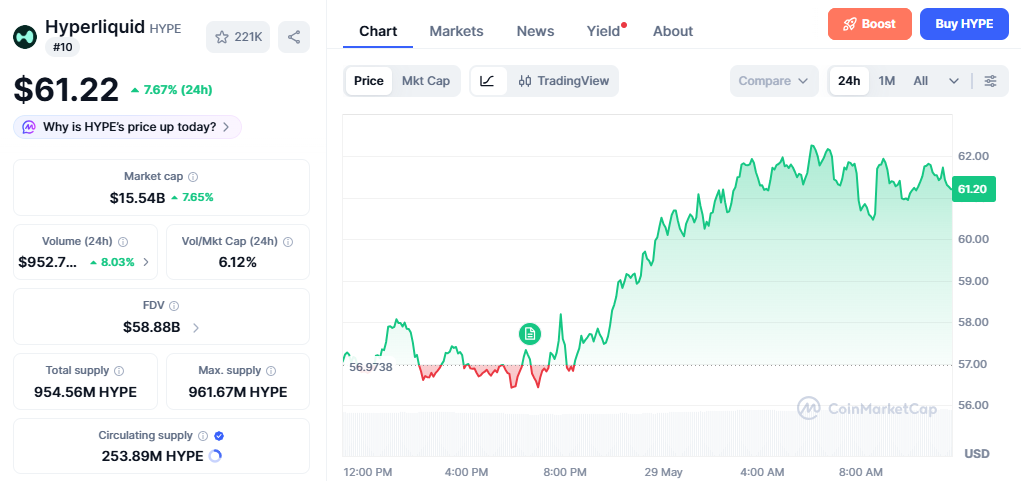Select the 1M time range
Screen dimensions: 1021x481
click(x=886, y=81)
